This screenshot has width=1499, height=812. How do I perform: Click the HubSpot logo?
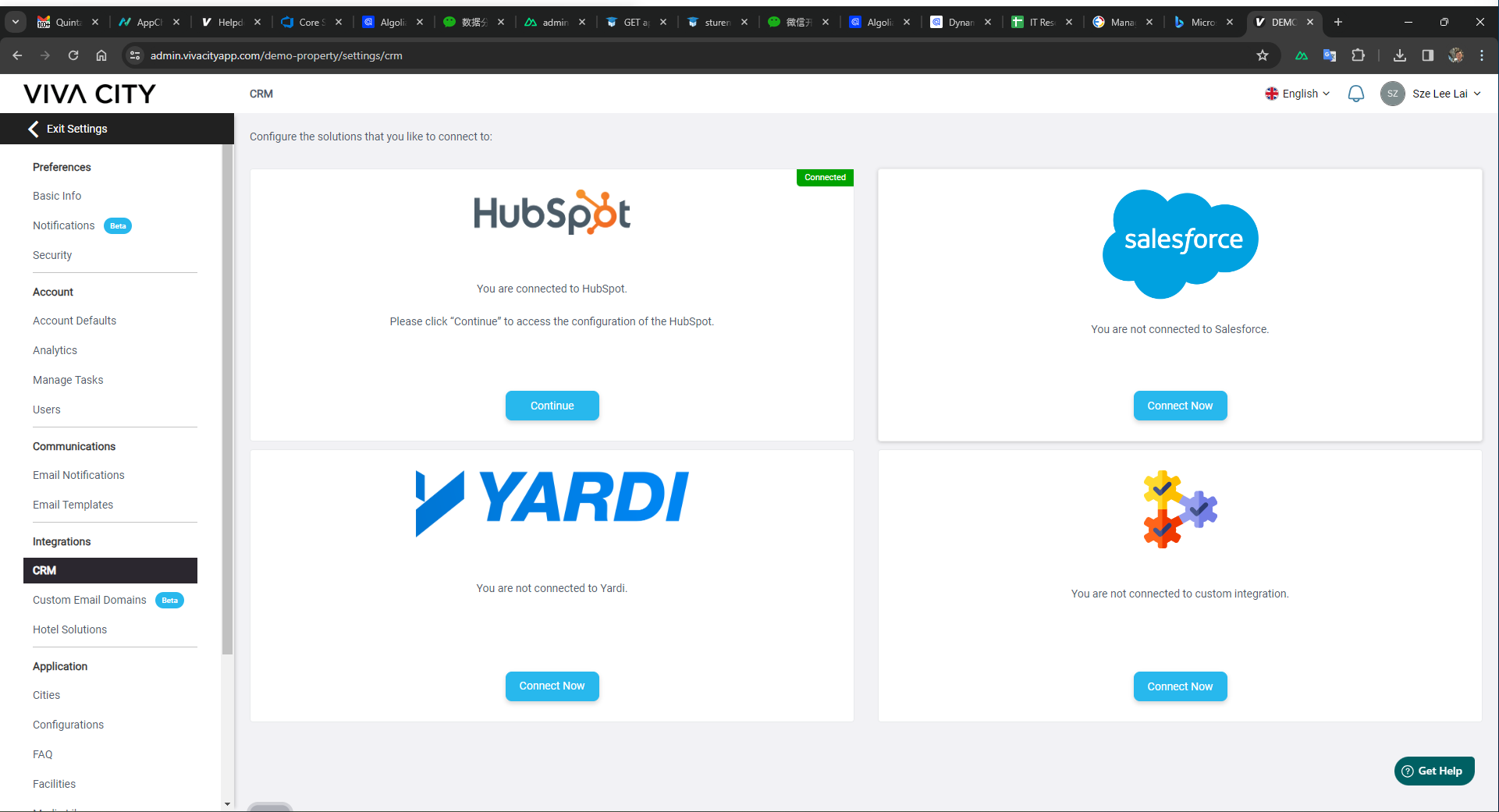[x=552, y=212]
